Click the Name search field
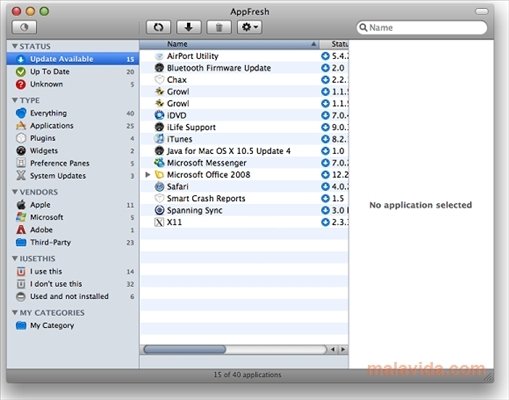Viewport: 509px width, 400px height. [x=422, y=28]
